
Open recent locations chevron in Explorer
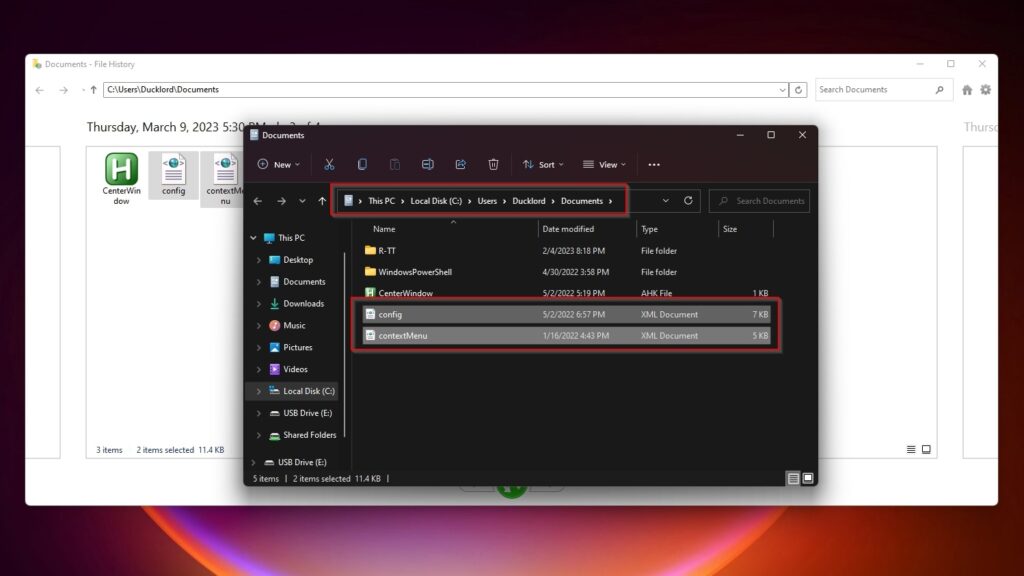click(x=302, y=201)
